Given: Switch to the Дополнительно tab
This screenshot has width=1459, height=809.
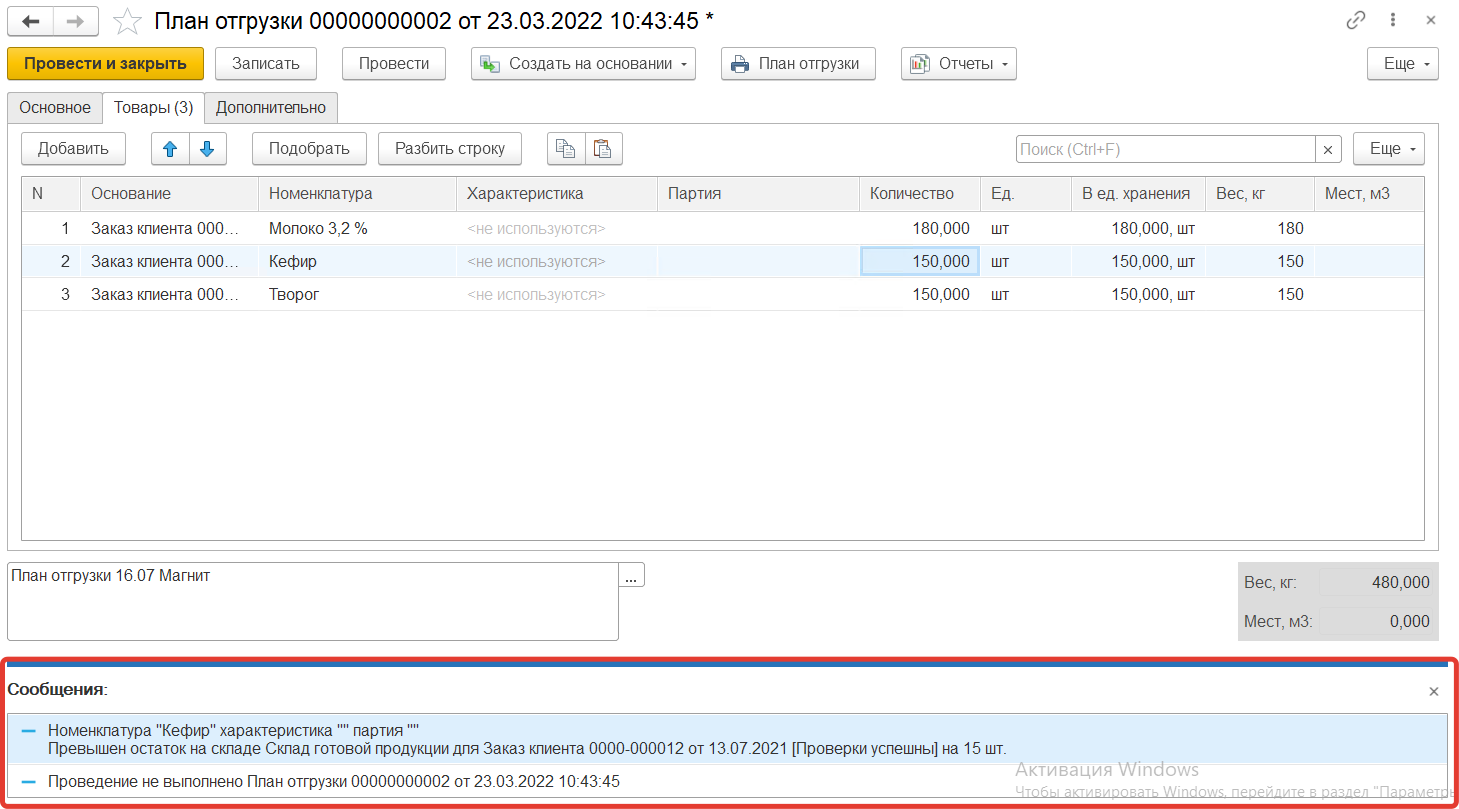Looking at the screenshot, I should pos(271,108).
